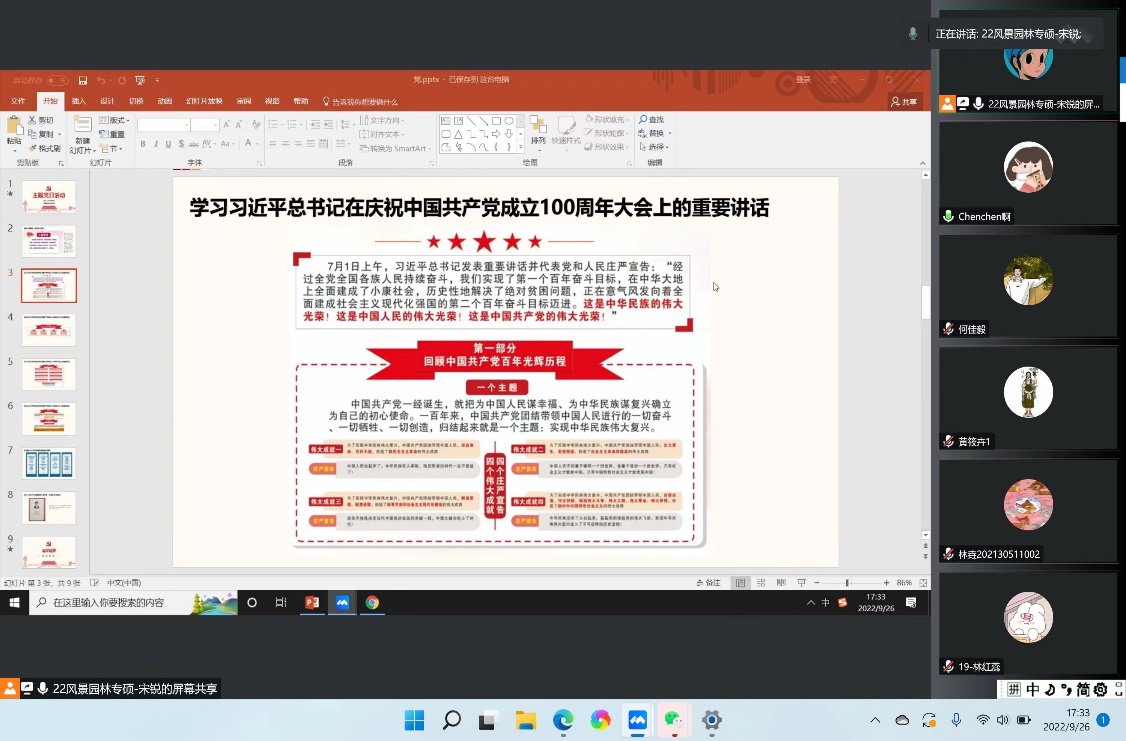The height and width of the screenshot is (741, 1126).
Task: Toggle Bold formatting in the Font group
Action: 143,144
